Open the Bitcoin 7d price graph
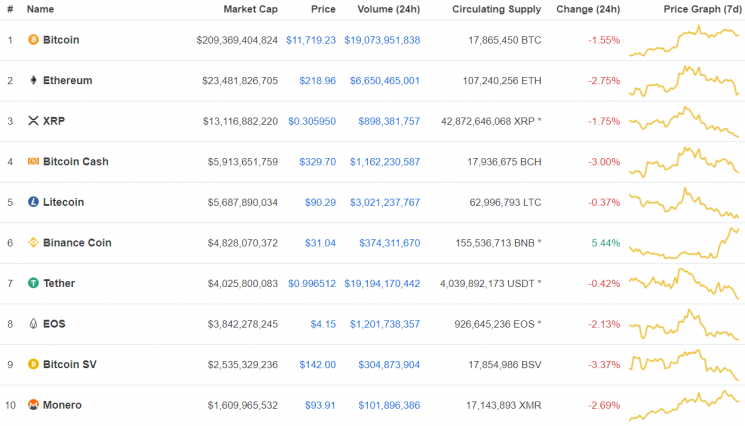The height and width of the screenshot is (426, 745). [x=684, y=40]
